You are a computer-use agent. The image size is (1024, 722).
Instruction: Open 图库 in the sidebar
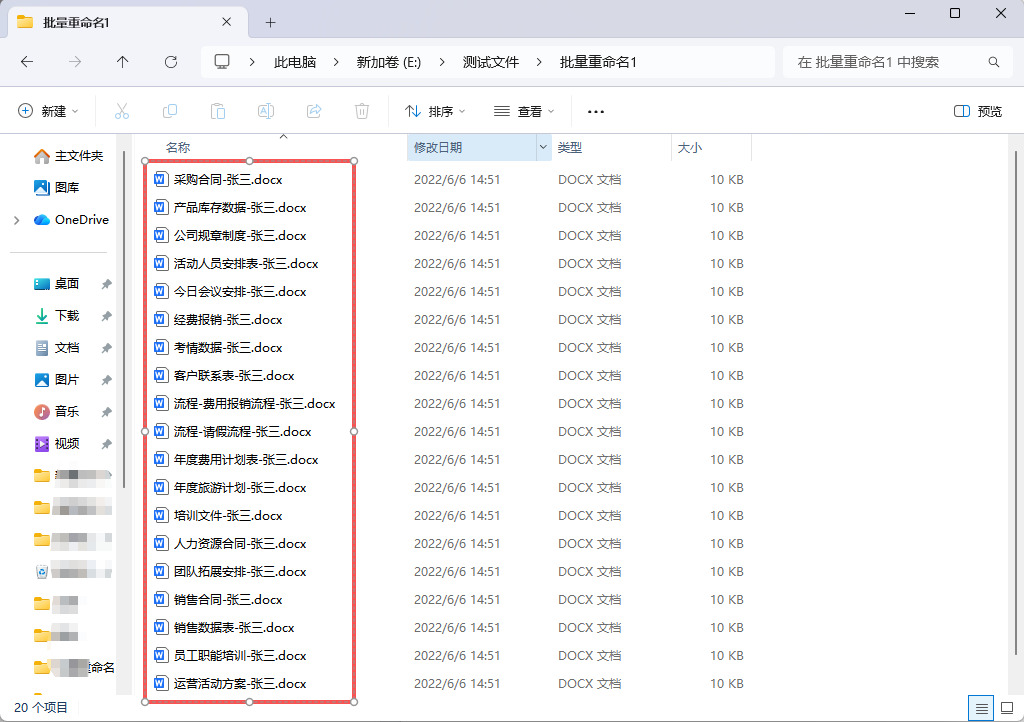56,187
